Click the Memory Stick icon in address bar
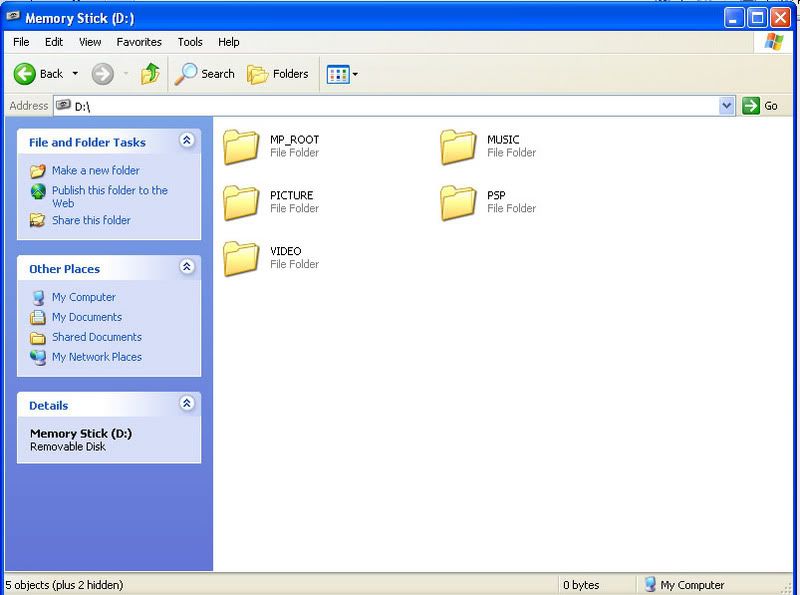The image size is (800, 595). point(63,105)
